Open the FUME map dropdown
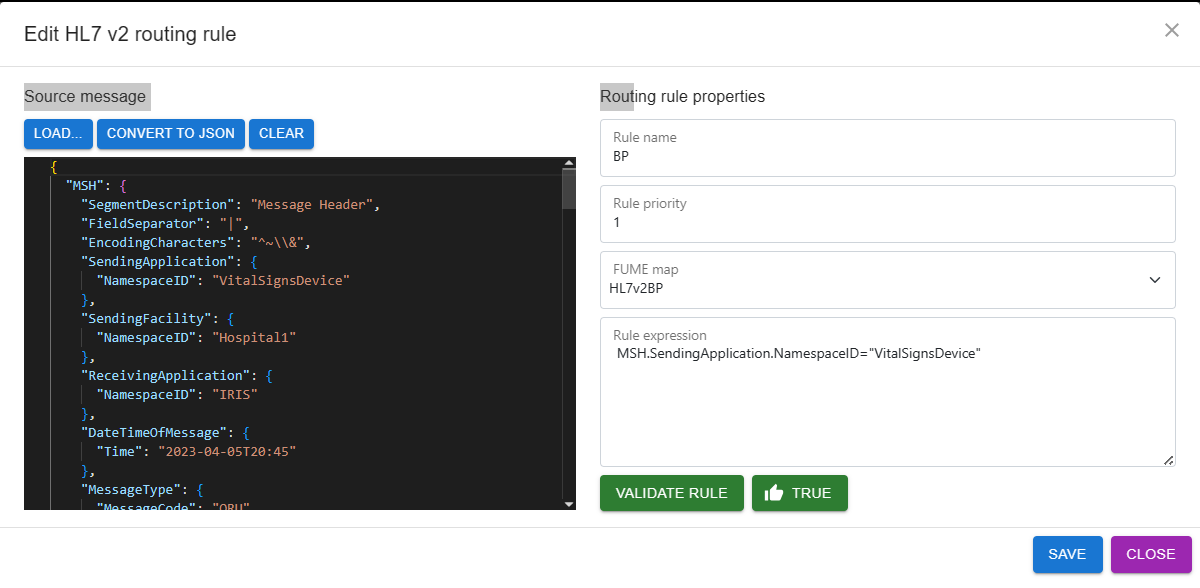Viewport: 1200px width, 588px height. point(887,280)
